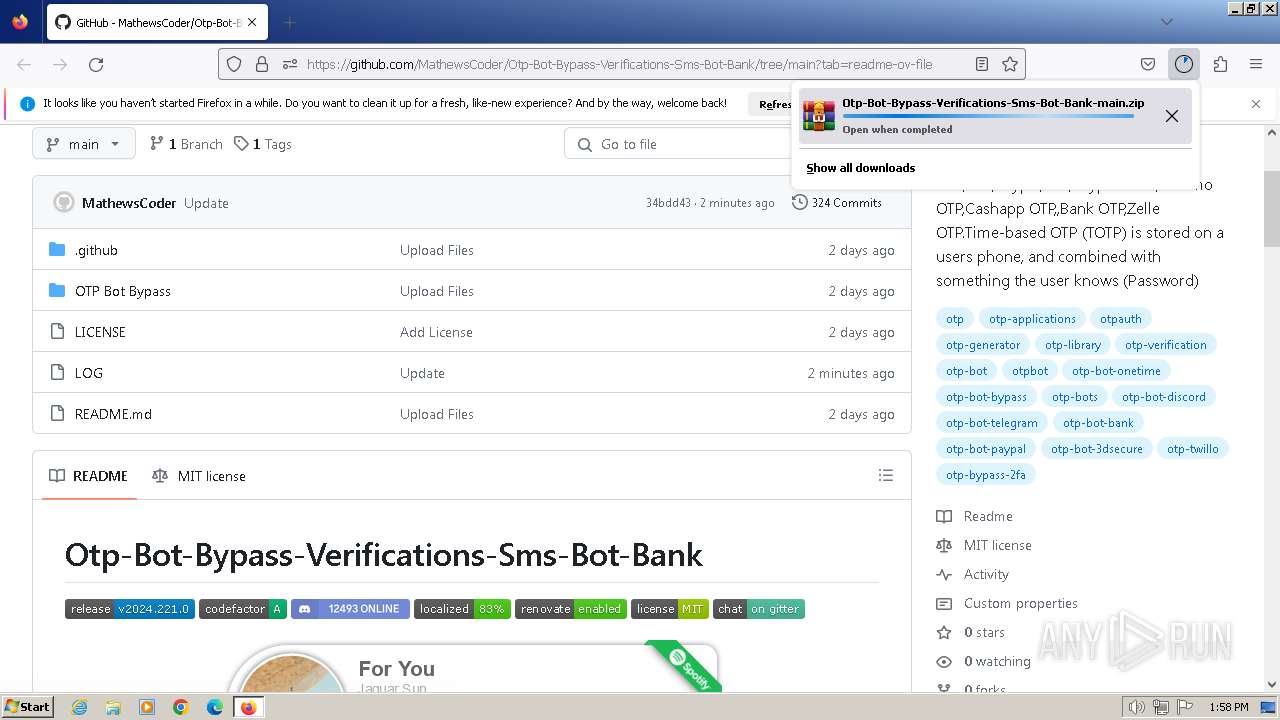
Task: Open Microsoft Edge from taskbar
Action: pyautogui.click(x=215, y=707)
